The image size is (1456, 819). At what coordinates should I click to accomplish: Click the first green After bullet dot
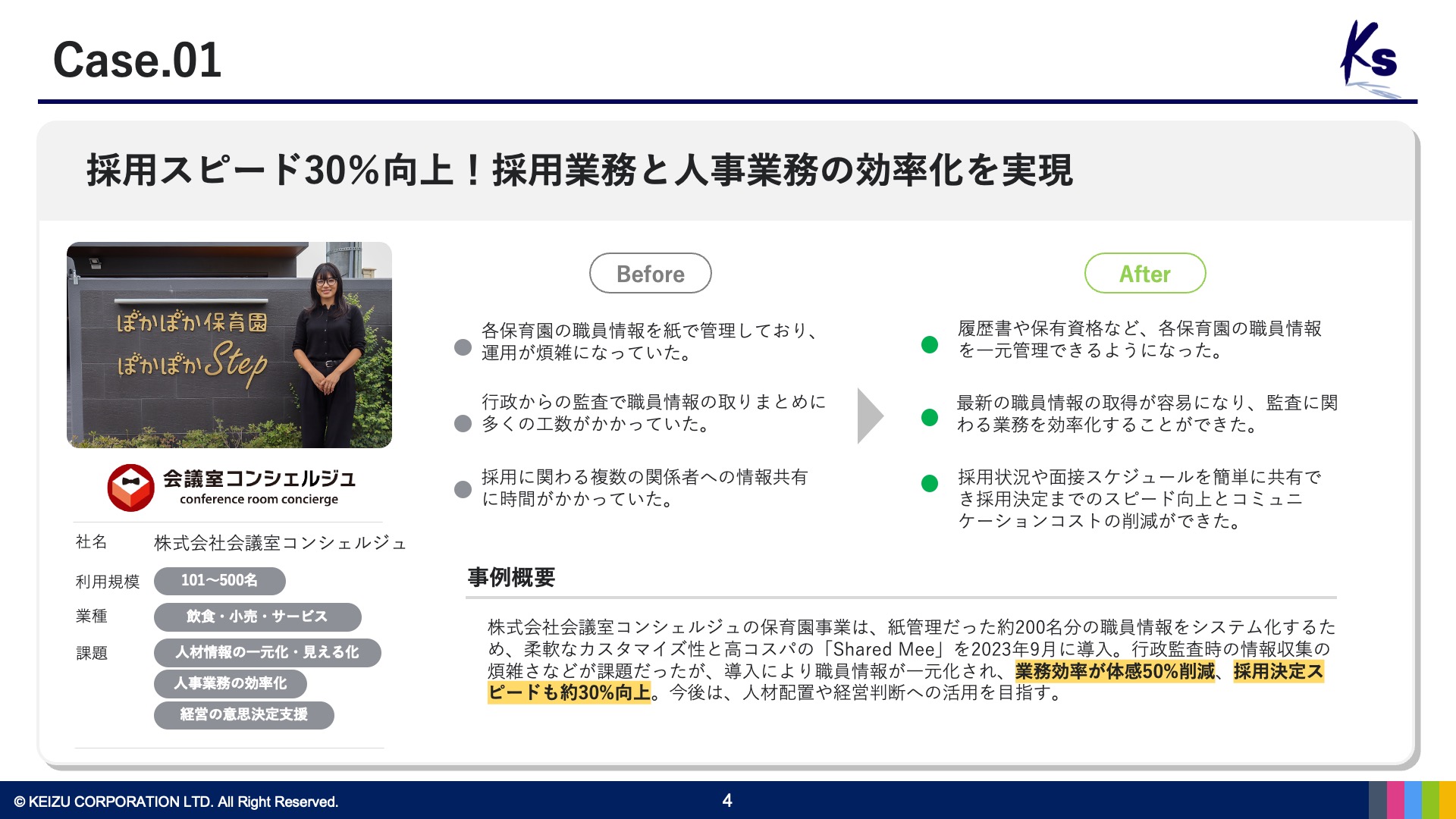929,344
